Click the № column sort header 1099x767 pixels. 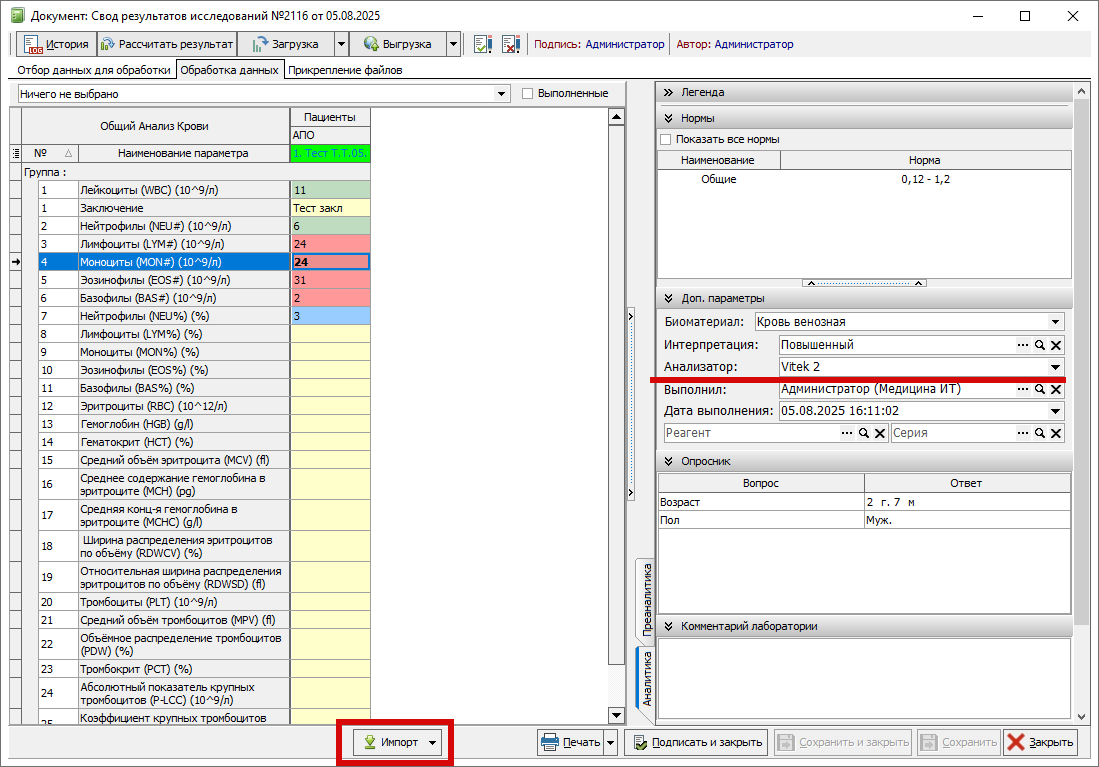click(x=50, y=153)
